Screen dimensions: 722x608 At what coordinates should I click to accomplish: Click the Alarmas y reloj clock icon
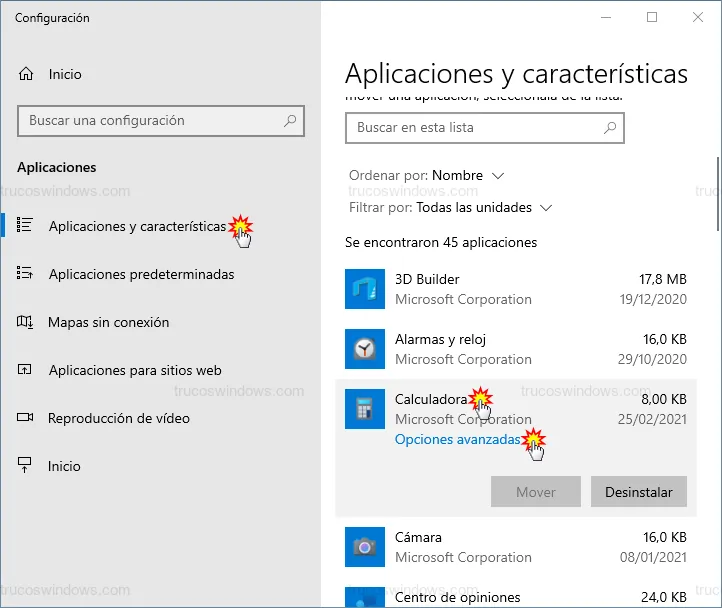click(364, 349)
